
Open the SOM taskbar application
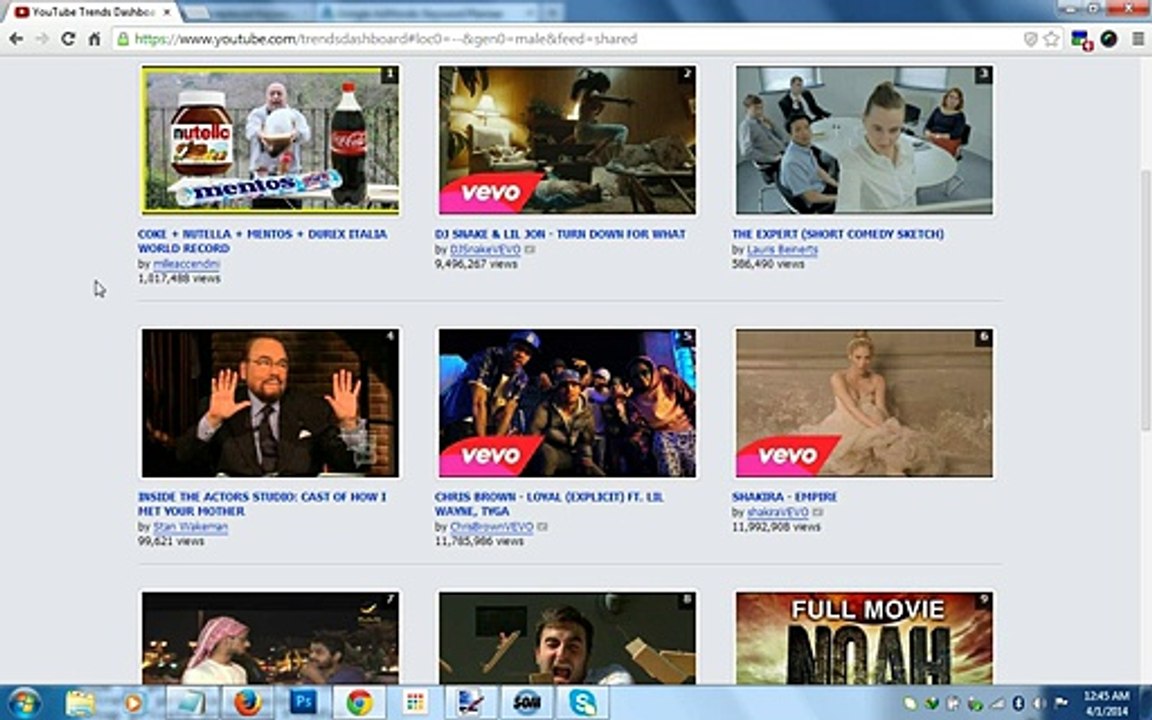[527, 703]
